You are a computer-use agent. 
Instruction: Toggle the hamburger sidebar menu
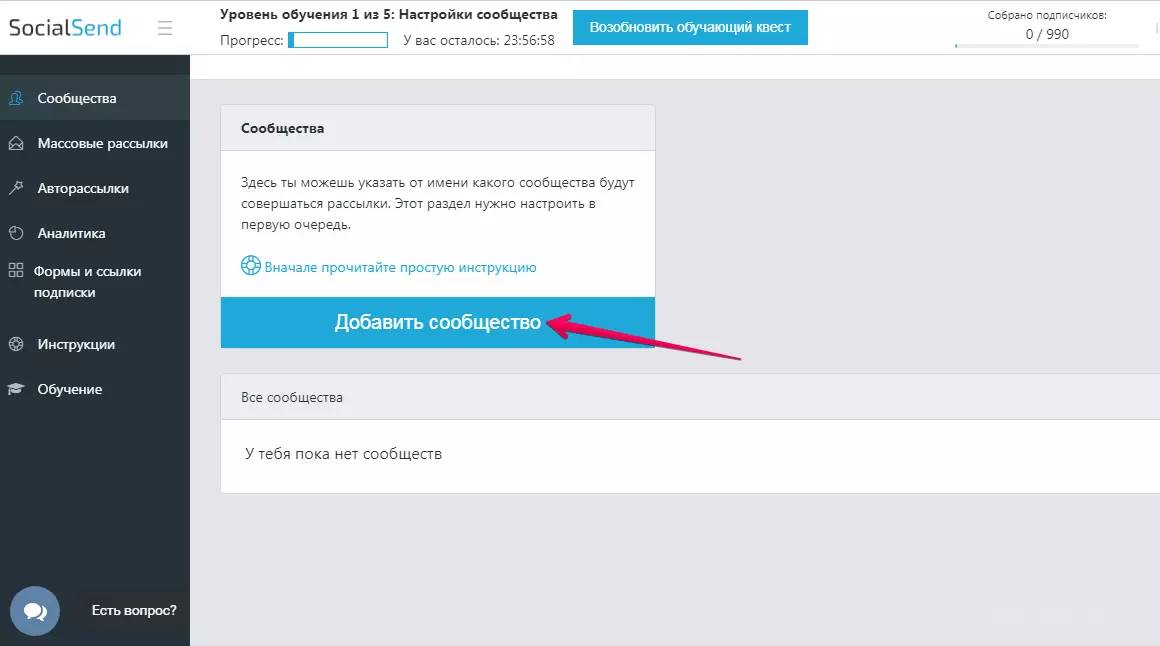165,28
